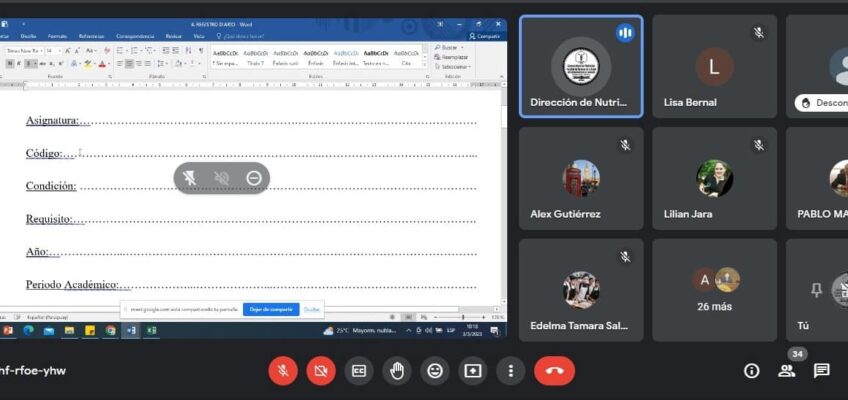Click the present screen icon
This screenshot has height=400, width=848.
[473, 371]
